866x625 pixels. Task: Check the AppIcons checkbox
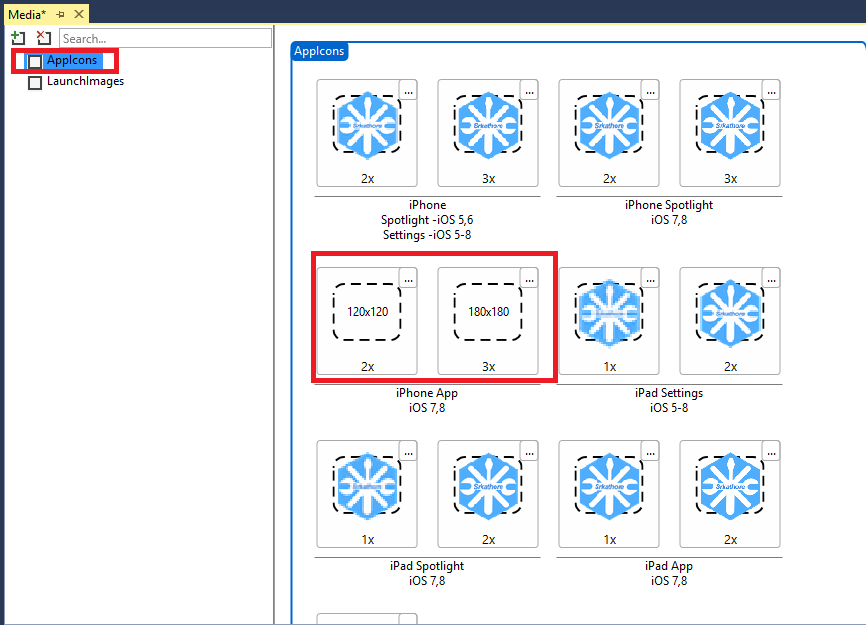pyautogui.click(x=35, y=60)
